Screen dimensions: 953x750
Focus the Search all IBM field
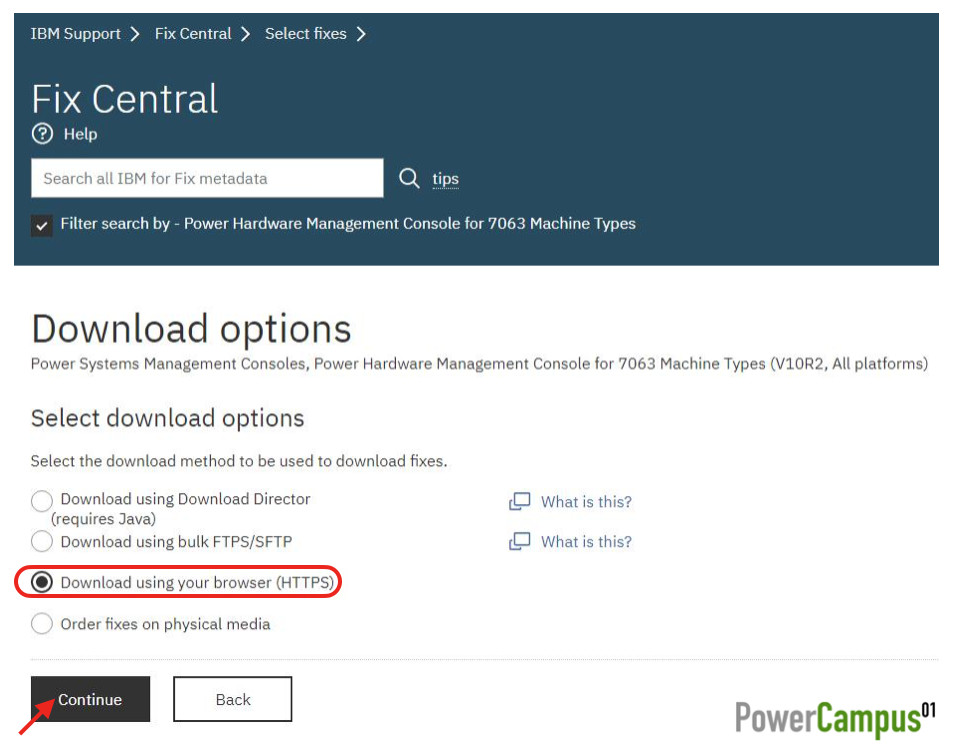(207, 178)
